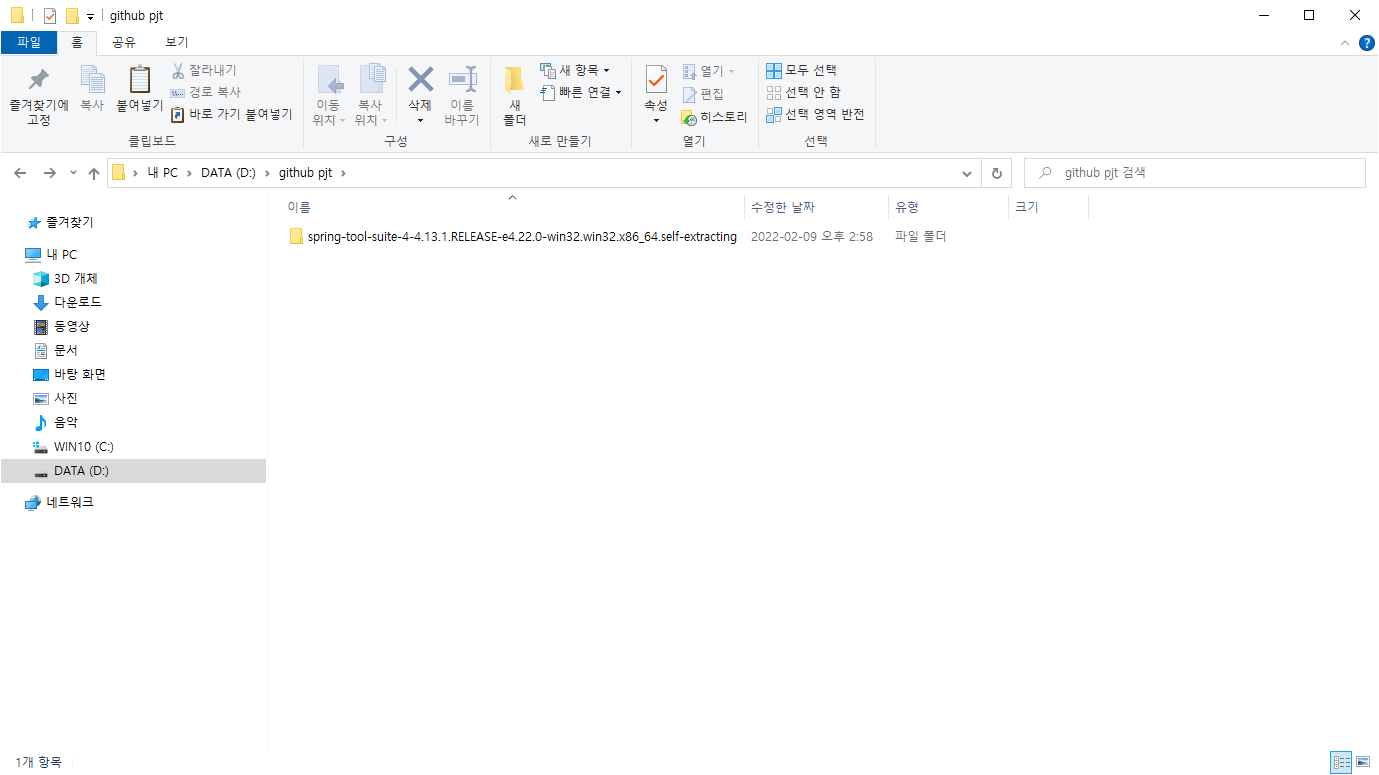Switch to the 홈 ribbon tab
Image resolution: width=1379 pixels, height=775 pixels.
pos(76,42)
